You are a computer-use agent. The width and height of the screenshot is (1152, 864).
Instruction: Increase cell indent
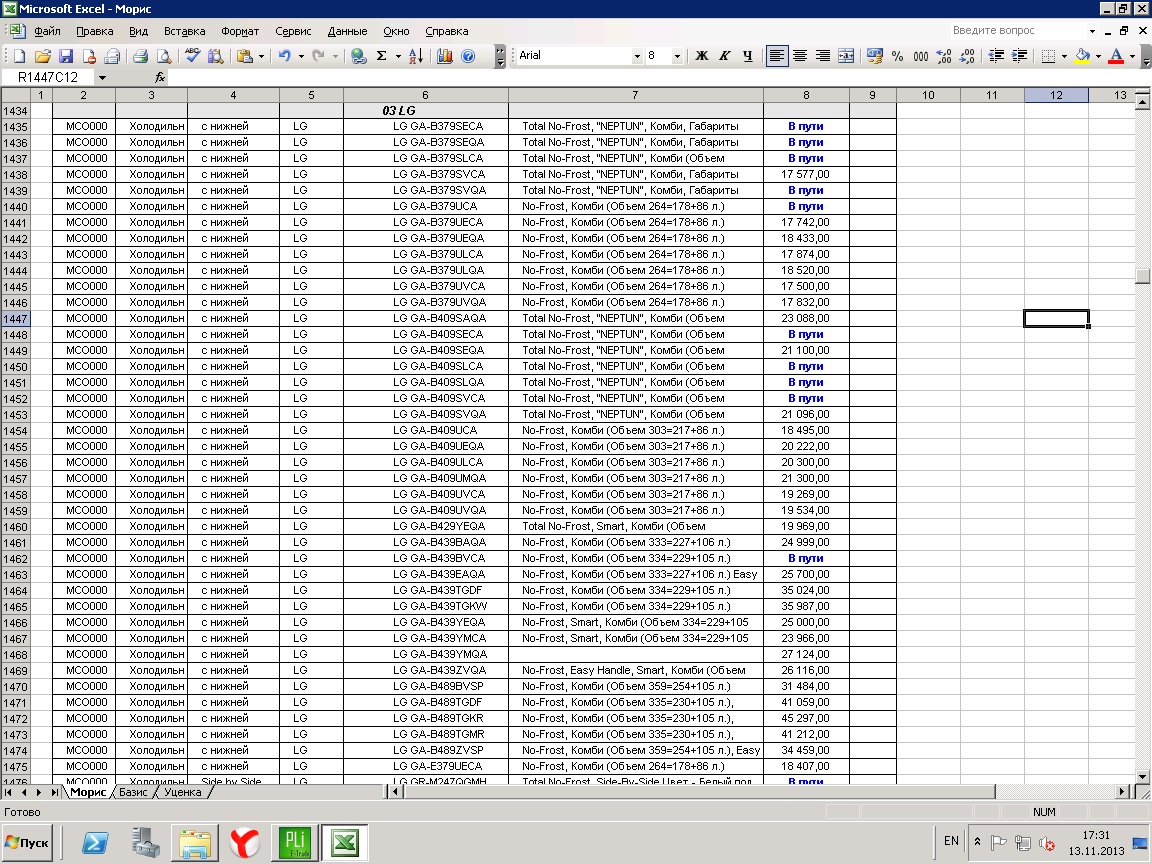pyautogui.click(x=1019, y=56)
